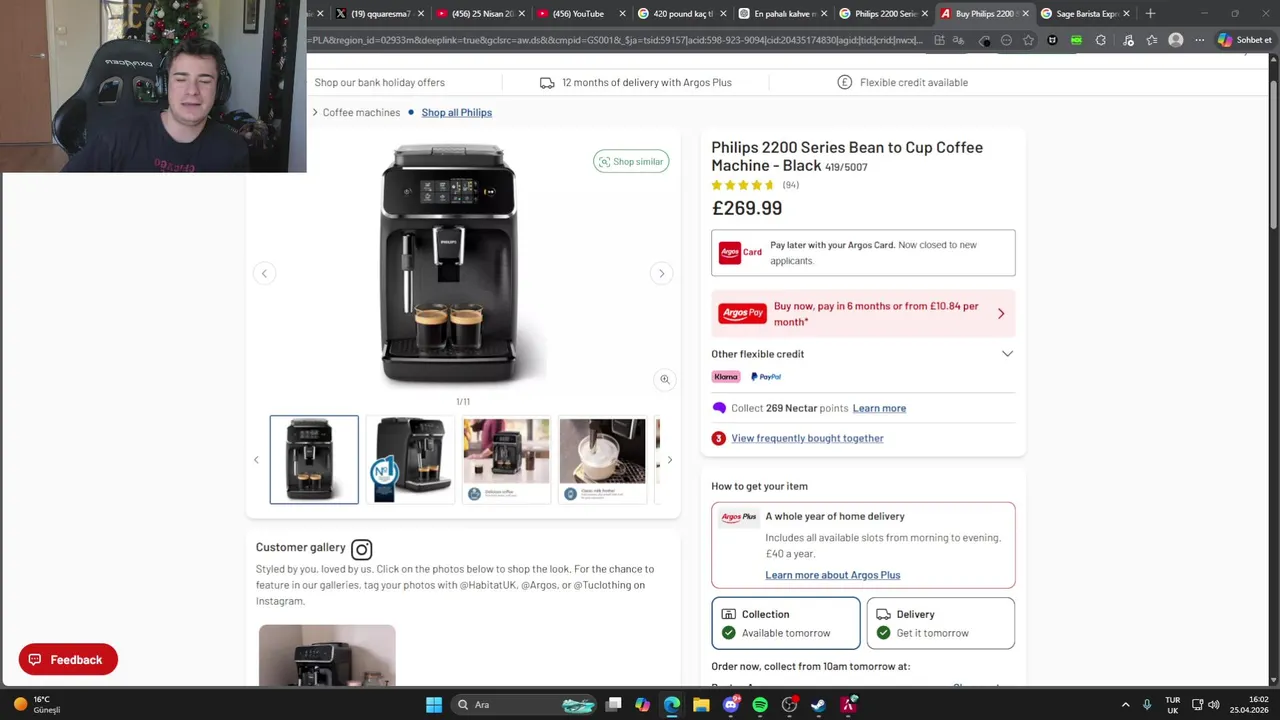Show hidden system tray icons
The width and height of the screenshot is (1280, 720).
coord(1125,705)
